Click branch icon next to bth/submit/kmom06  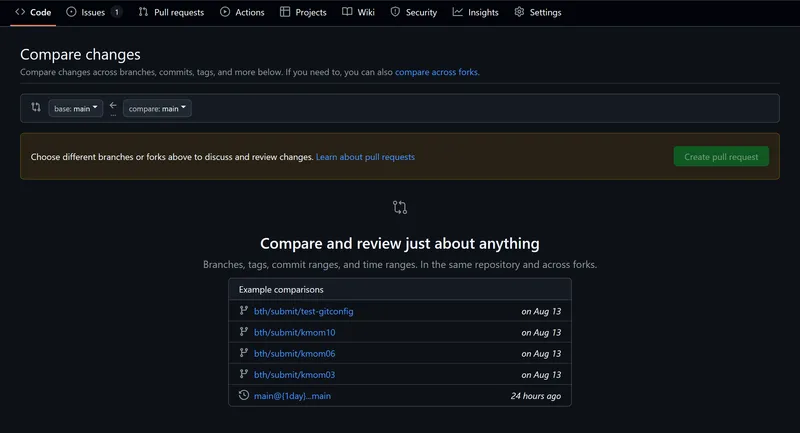(x=244, y=353)
